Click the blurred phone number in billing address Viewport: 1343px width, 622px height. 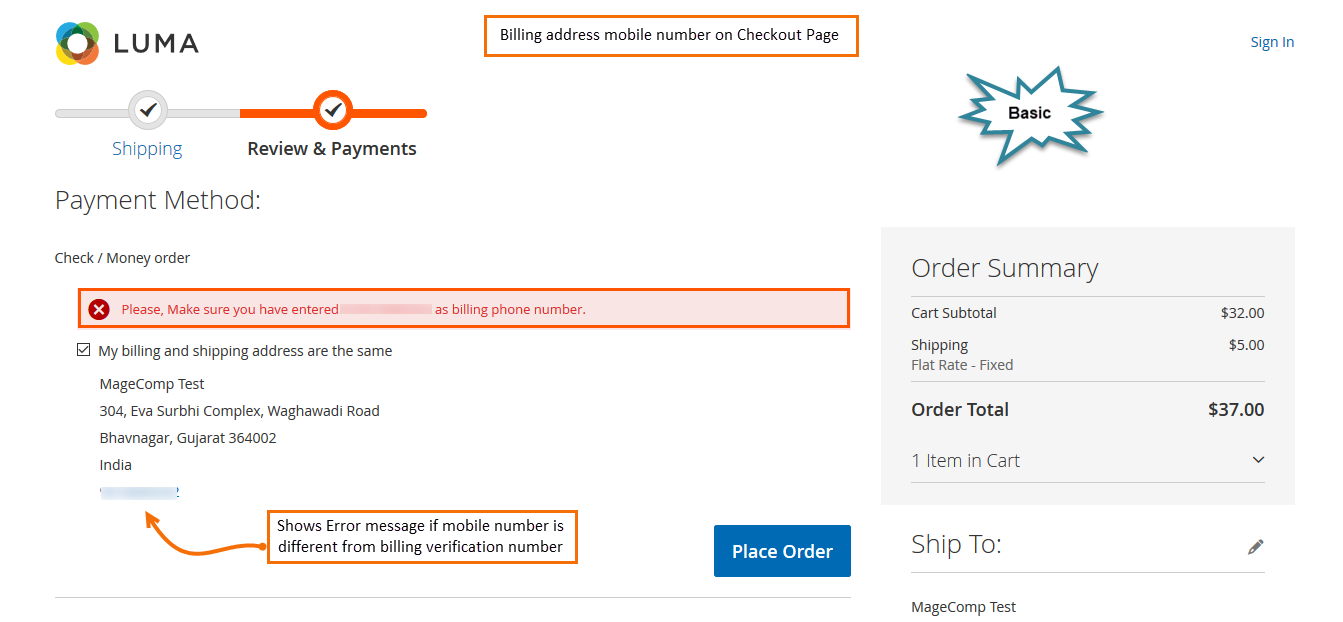point(139,492)
